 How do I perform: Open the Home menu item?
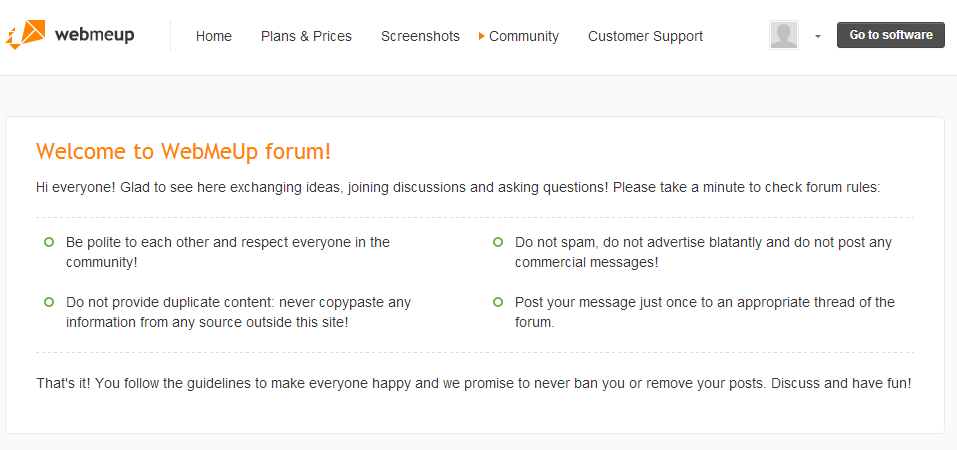point(214,37)
